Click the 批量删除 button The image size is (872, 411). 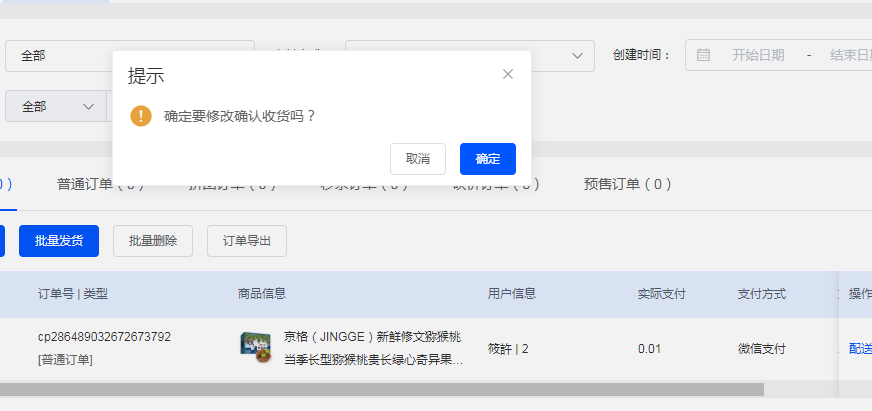coord(153,241)
